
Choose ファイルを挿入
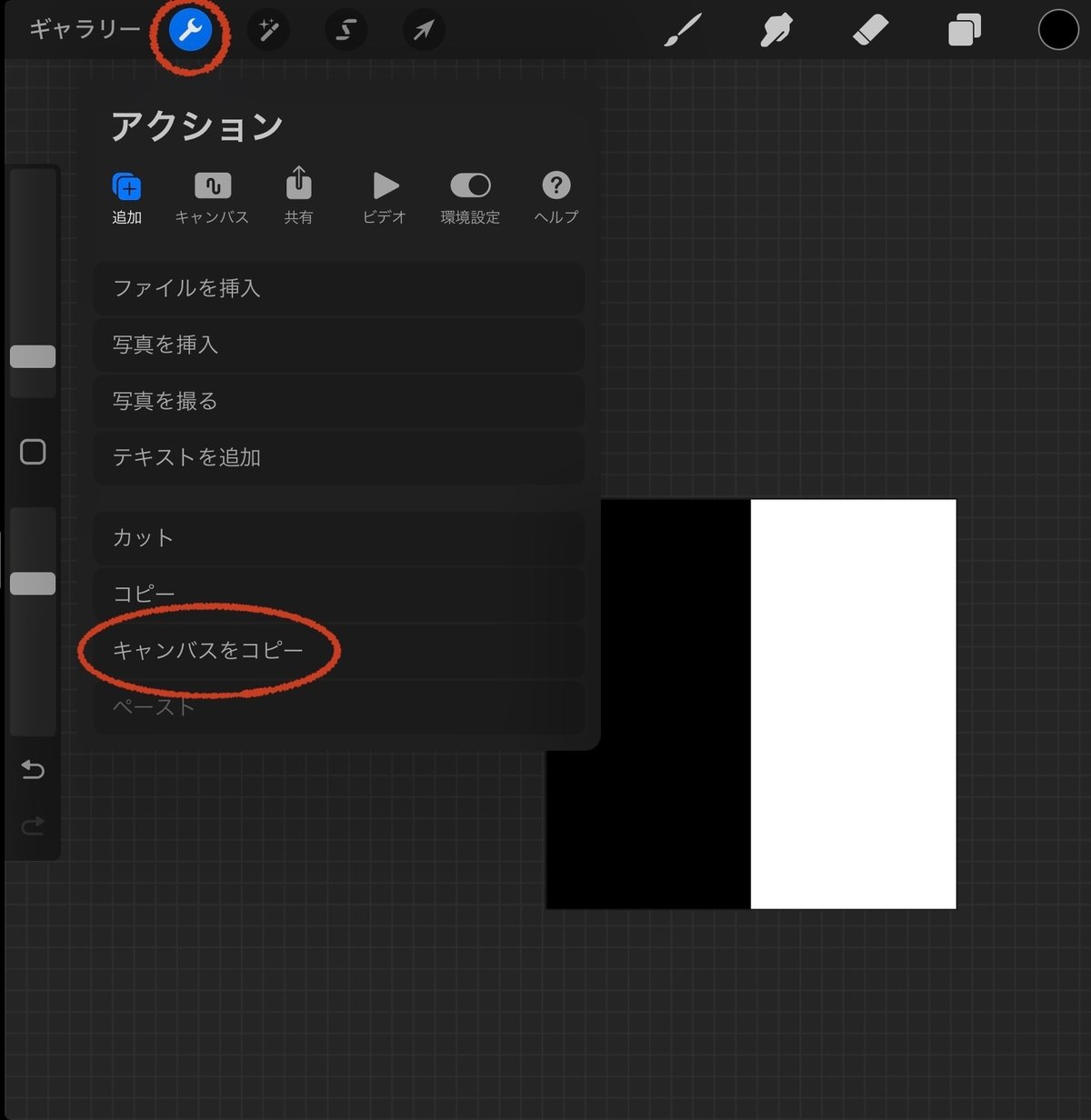339,288
